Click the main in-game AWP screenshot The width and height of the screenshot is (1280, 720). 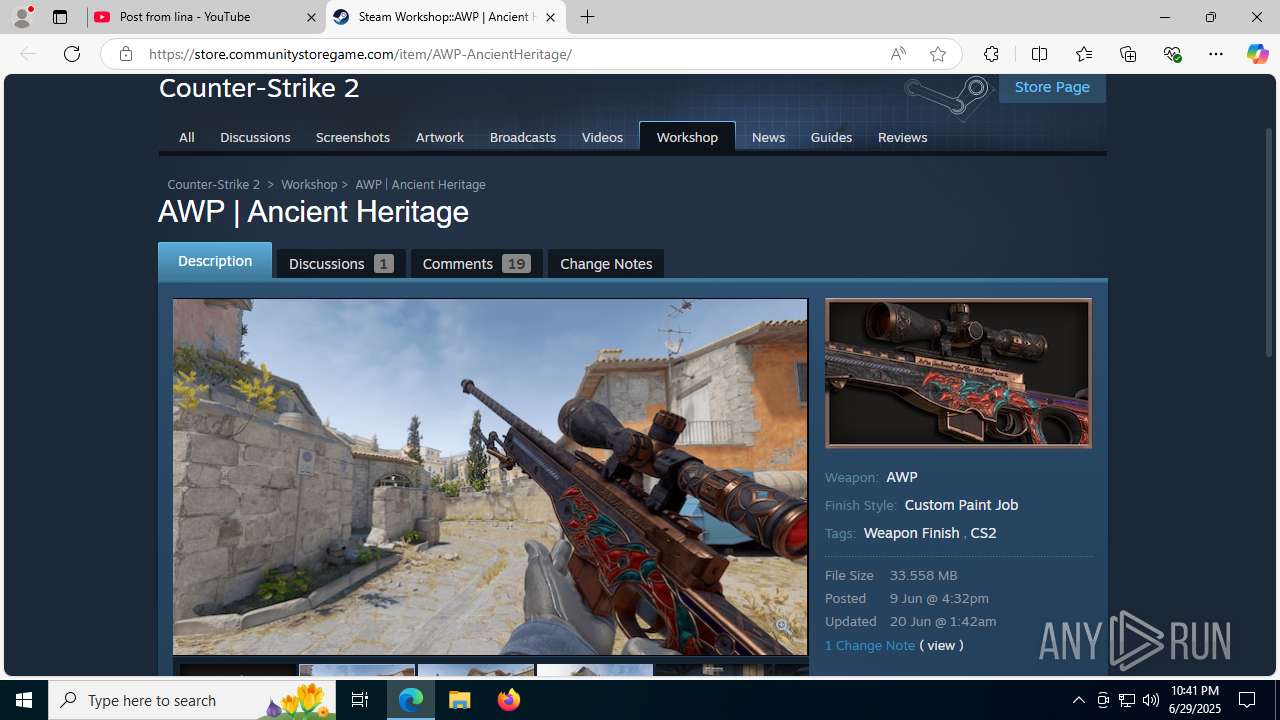click(x=490, y=477)
